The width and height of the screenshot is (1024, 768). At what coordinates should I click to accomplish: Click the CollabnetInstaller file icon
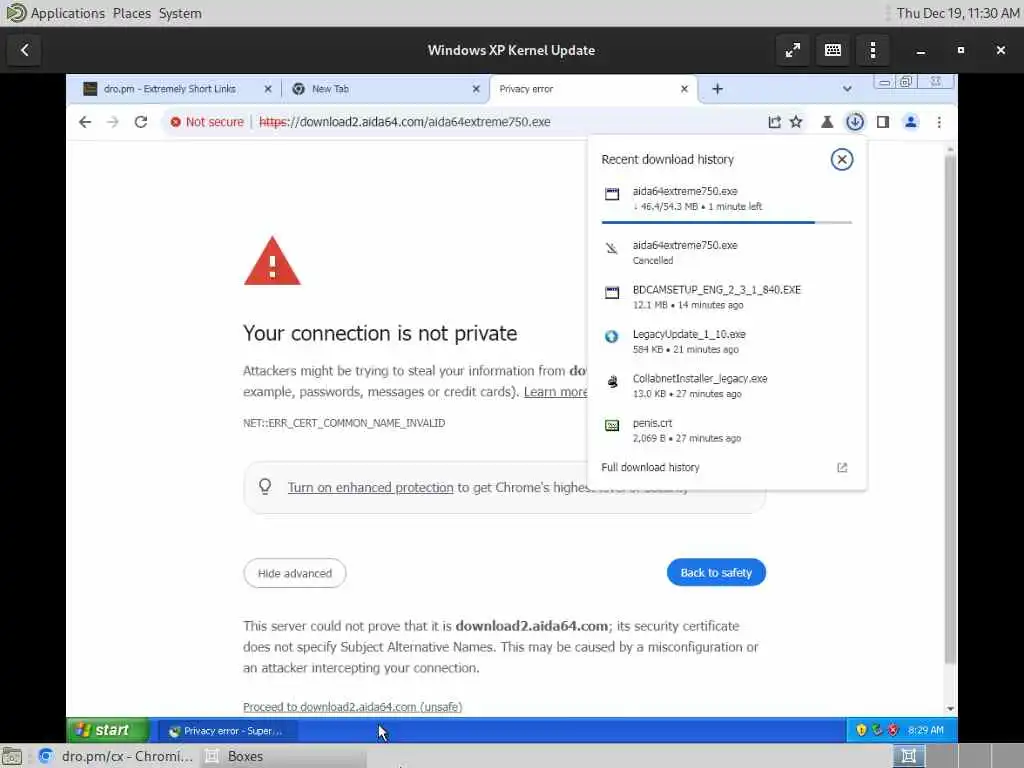[612, 381]
